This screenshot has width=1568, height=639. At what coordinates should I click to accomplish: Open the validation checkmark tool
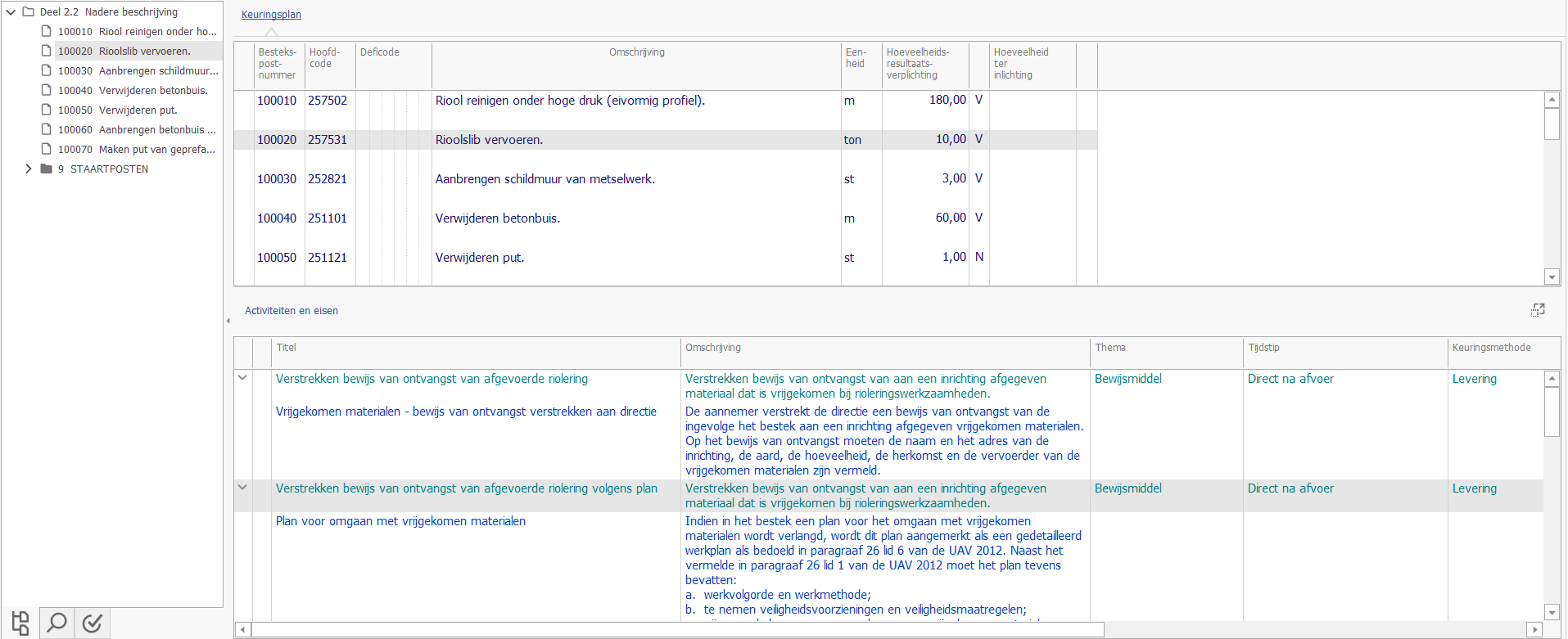(x=93, y=623)
